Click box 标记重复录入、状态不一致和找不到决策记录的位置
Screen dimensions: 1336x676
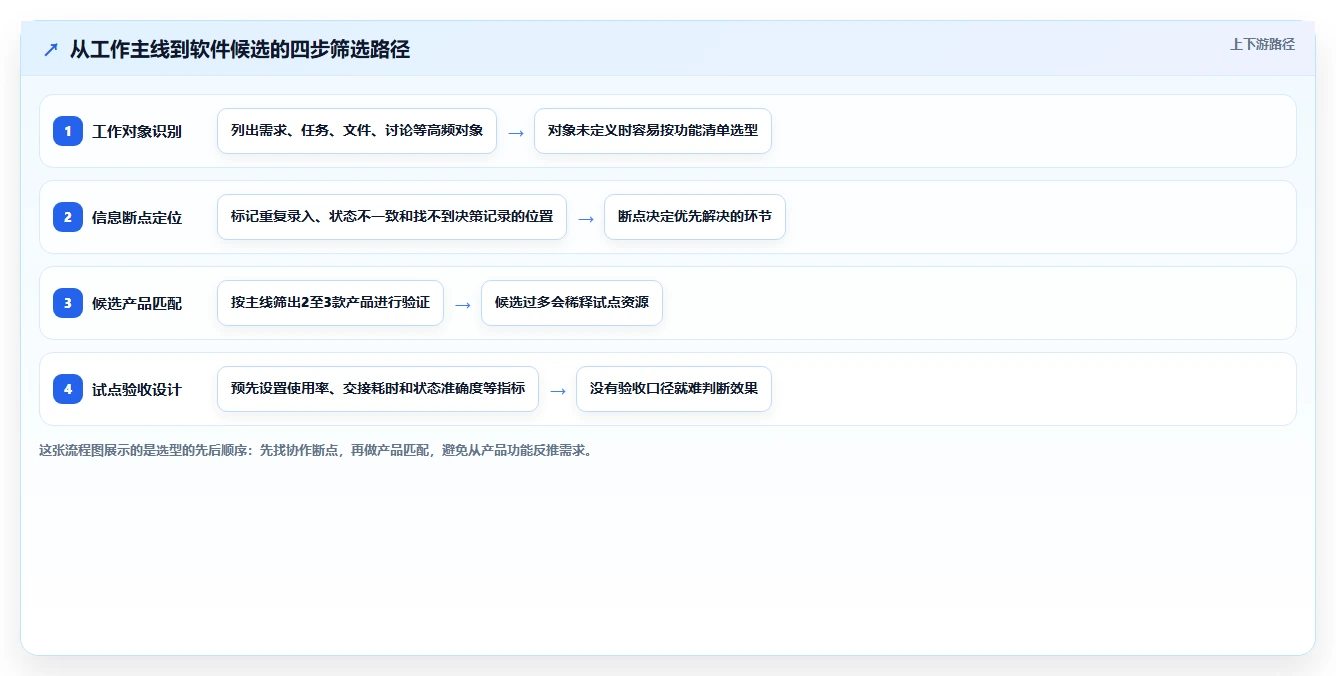coord(392,217)
